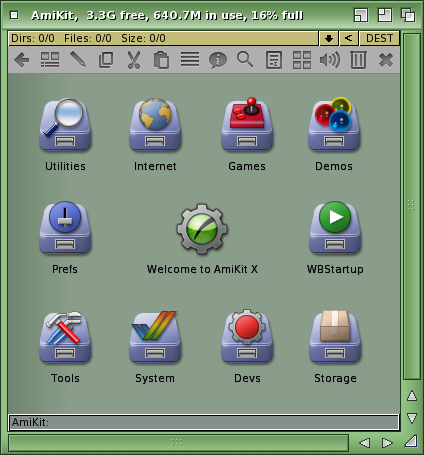424x455 pixels.
Task: Click the down-arrow button beside the Size status
Action: [329, 38]
